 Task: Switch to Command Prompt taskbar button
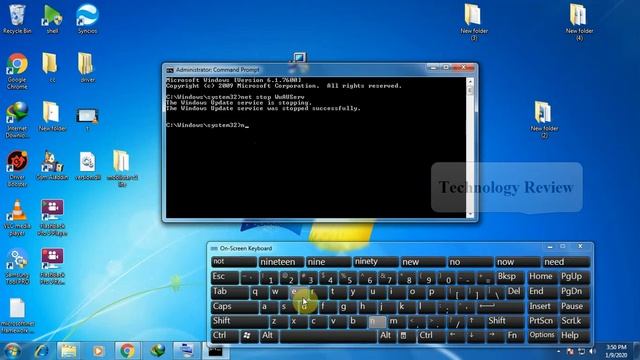pyautogui.click(x=215, y=351)
